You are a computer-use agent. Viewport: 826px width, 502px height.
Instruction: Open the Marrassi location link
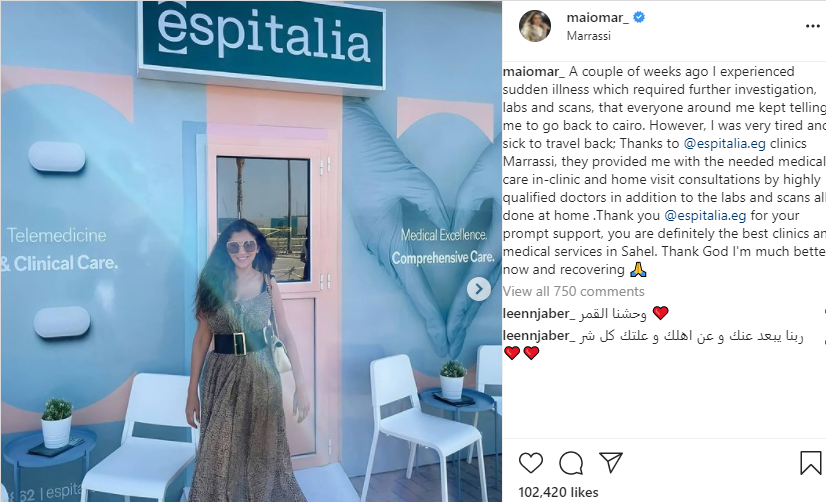588,36
